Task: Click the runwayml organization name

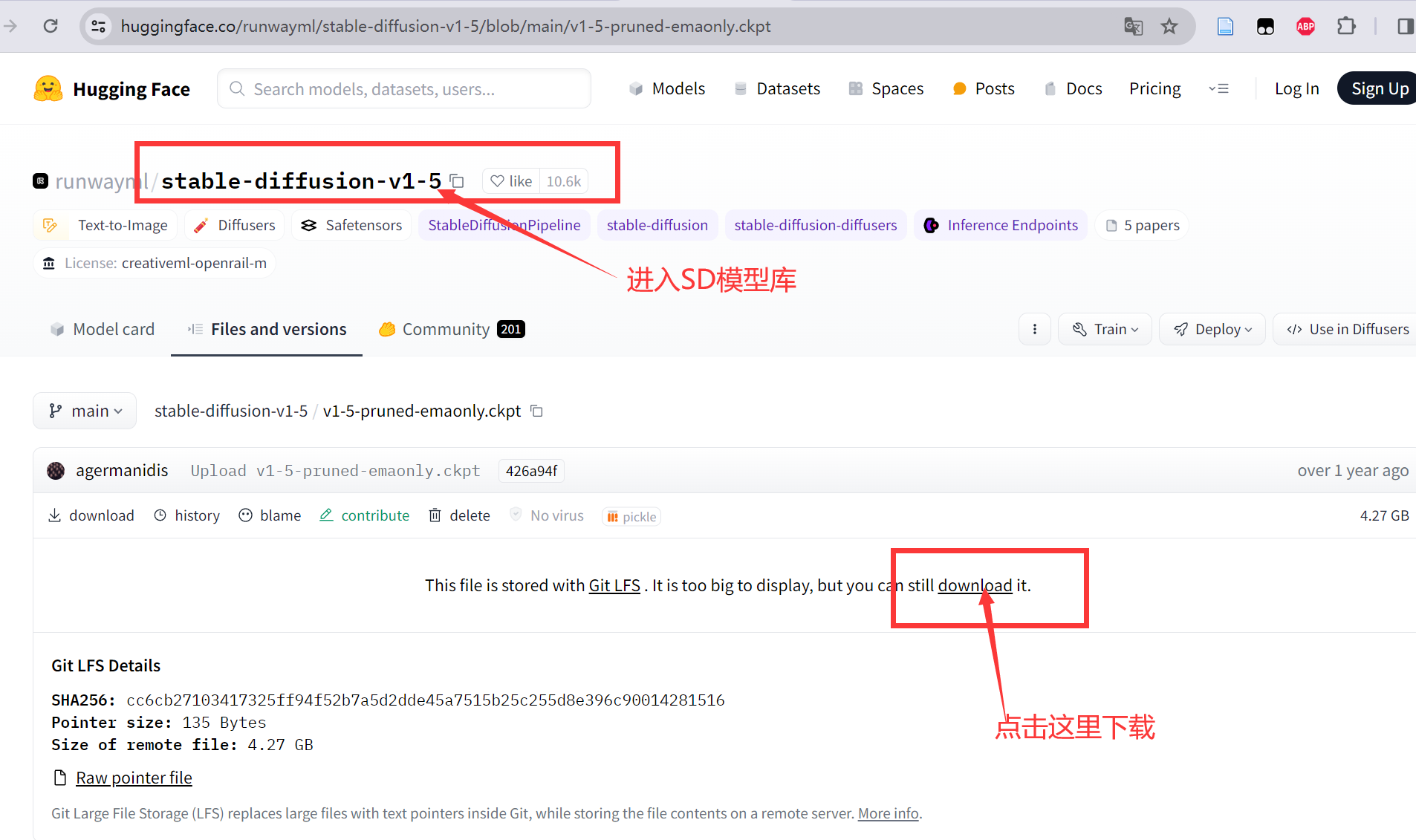Action: coord(102,181)
